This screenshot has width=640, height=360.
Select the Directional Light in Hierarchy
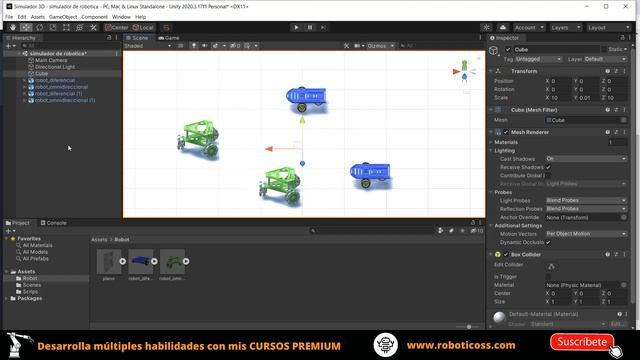pos(55,67)
